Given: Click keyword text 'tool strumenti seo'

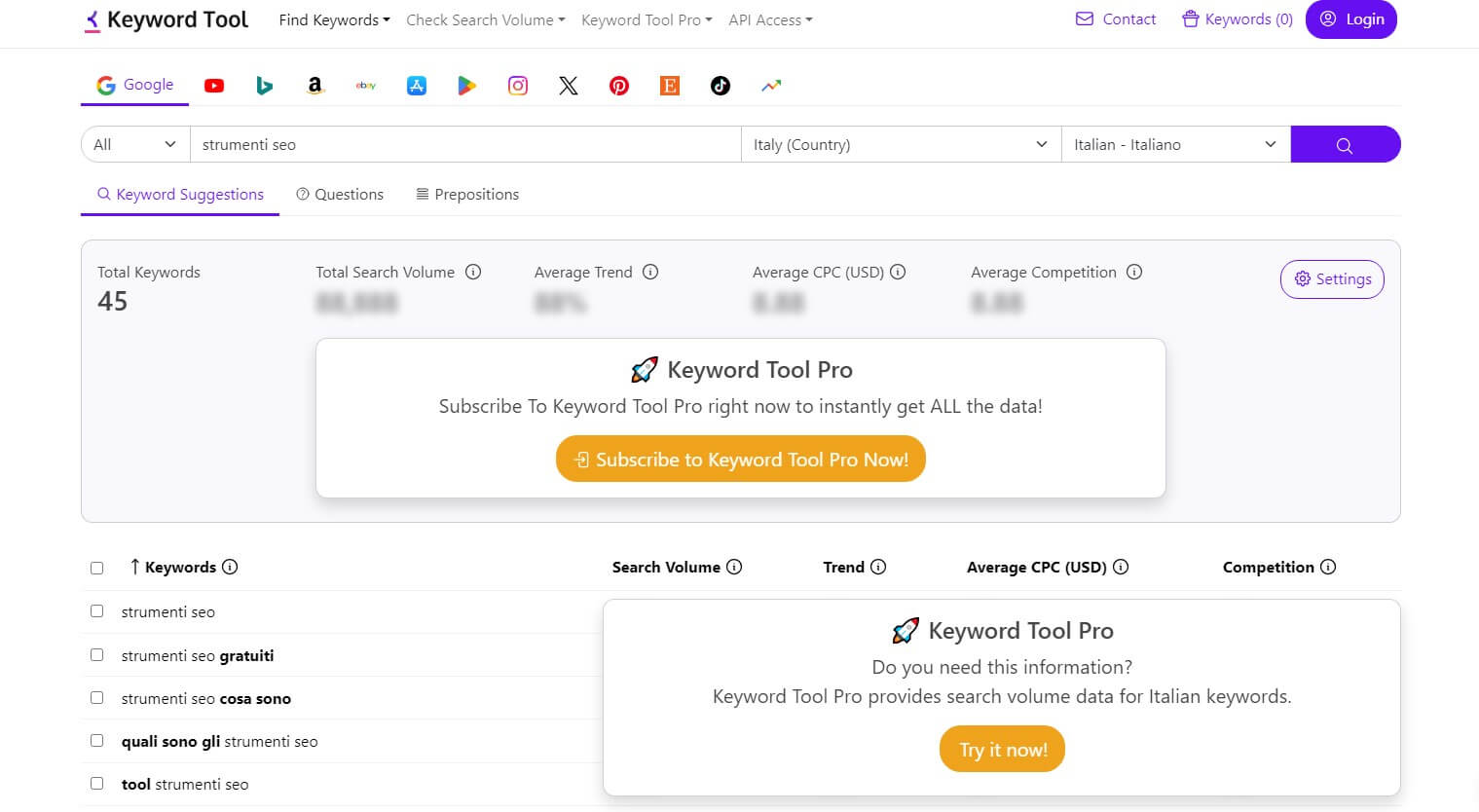Looking at the screenshot, I should pyautogui.click(x=185, y=784).
